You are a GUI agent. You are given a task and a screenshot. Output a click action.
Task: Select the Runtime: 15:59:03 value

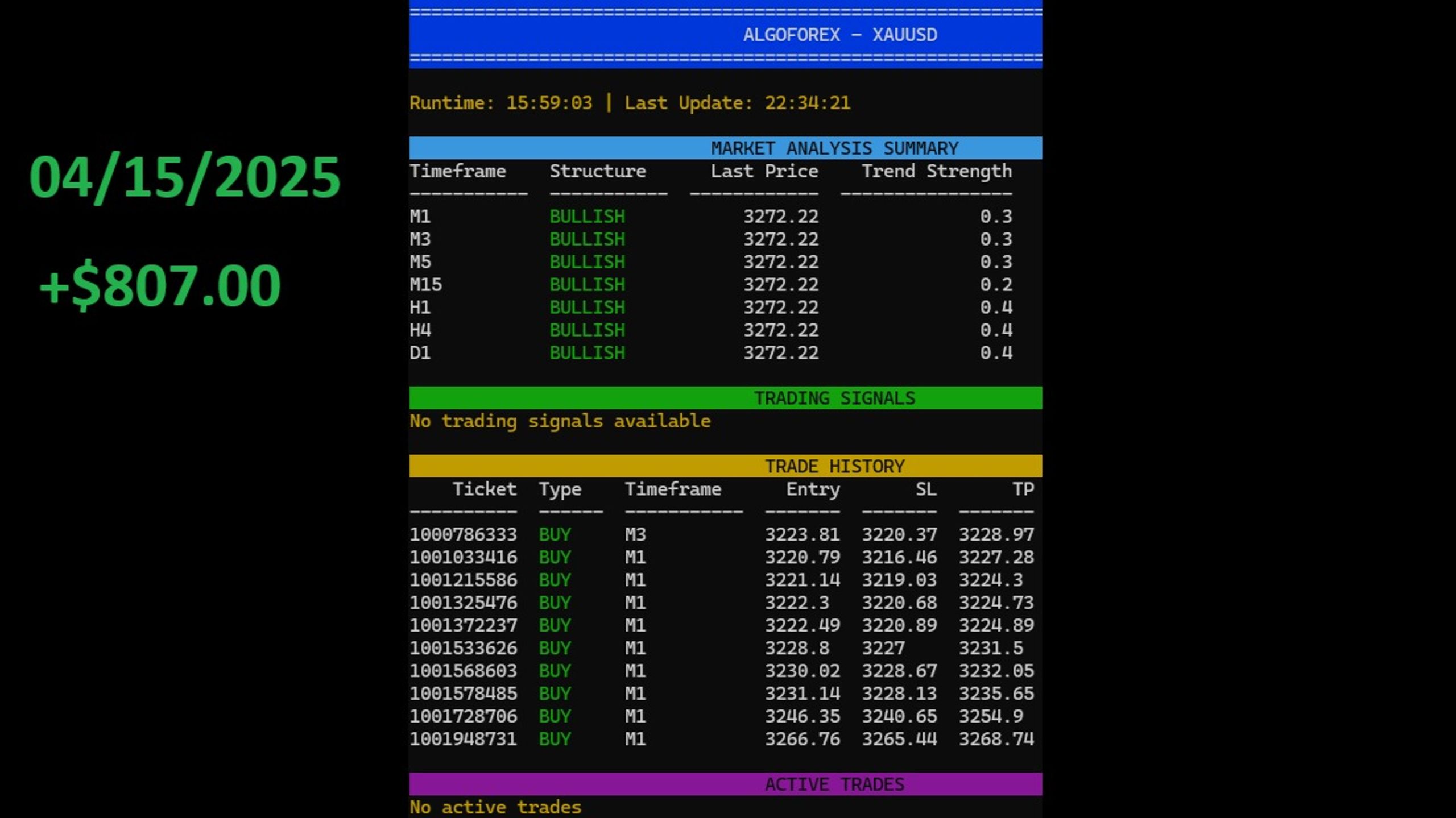coord(501,103)
